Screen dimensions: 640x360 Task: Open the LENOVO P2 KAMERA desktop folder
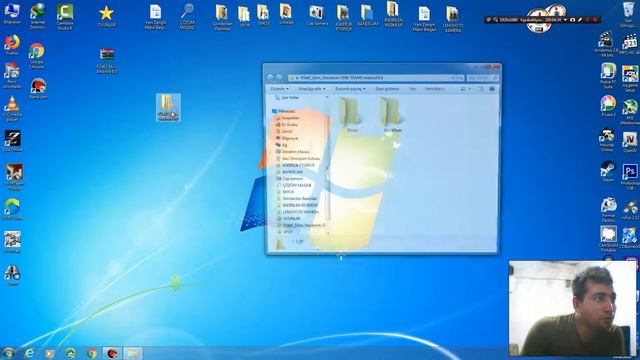[x=452, y=19]
